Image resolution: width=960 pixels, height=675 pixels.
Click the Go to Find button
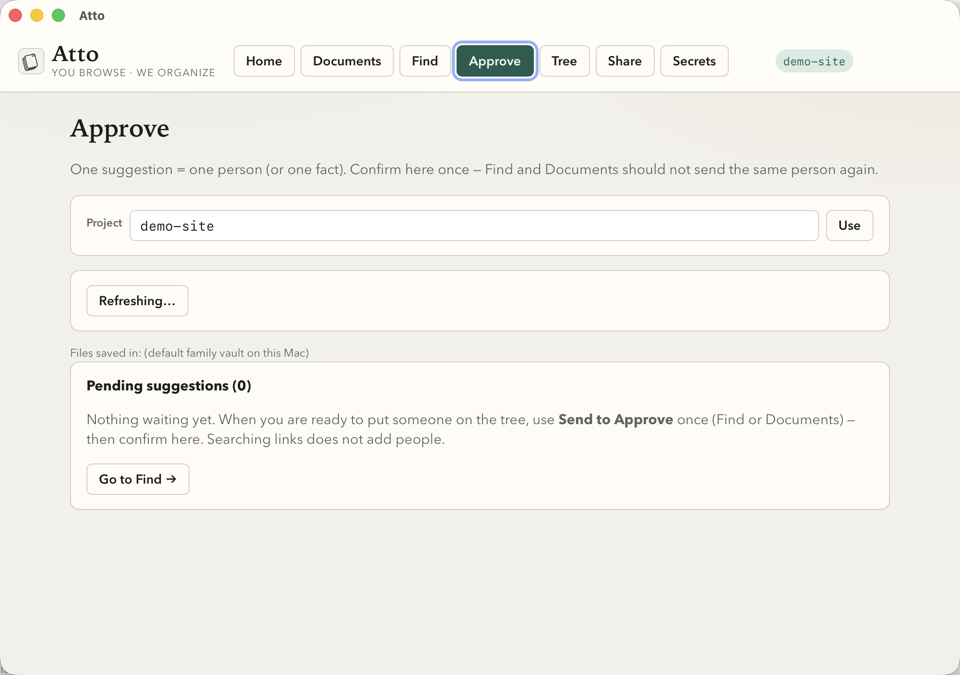[138, 479]
